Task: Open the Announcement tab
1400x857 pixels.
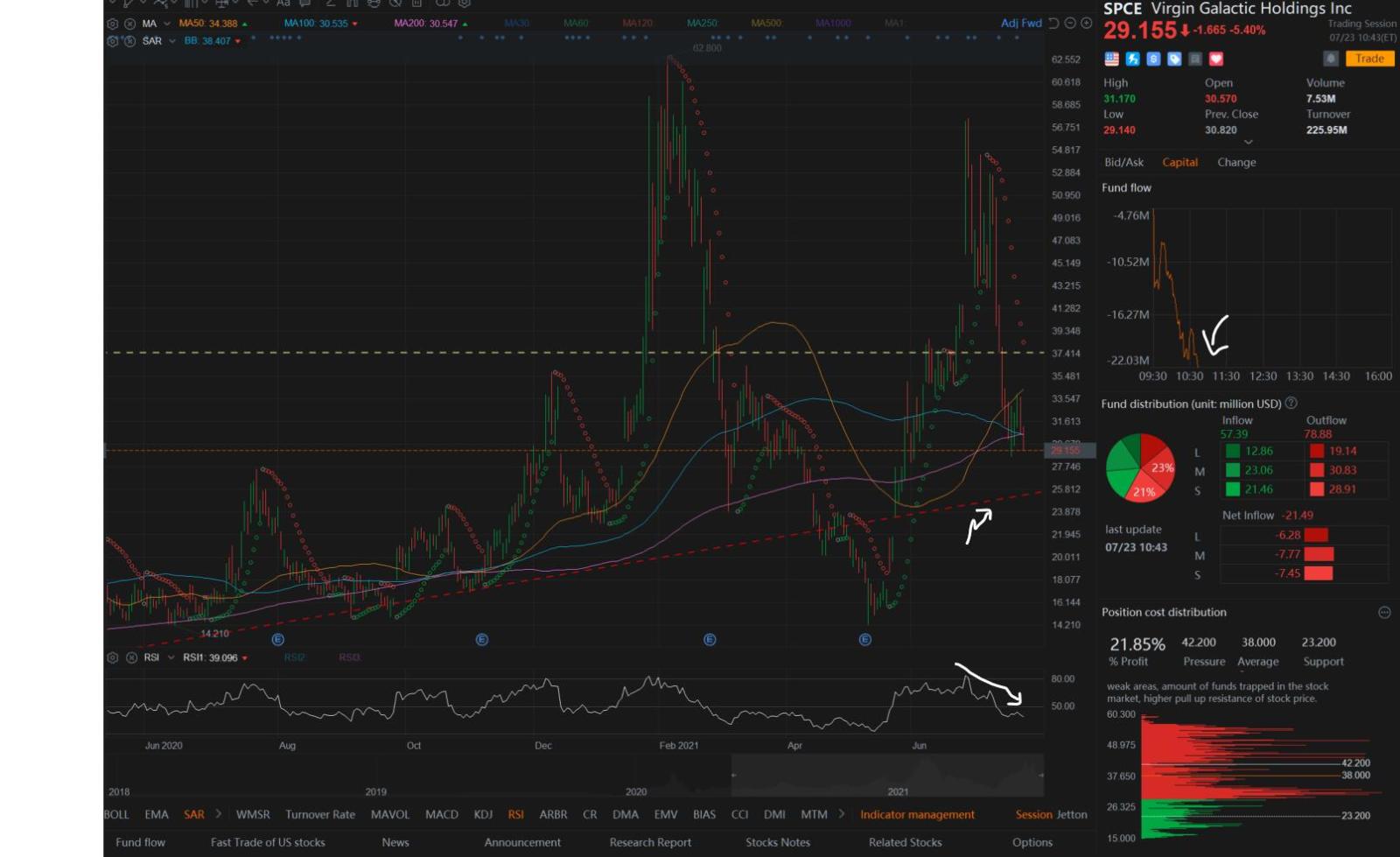Action: point(522,842)
